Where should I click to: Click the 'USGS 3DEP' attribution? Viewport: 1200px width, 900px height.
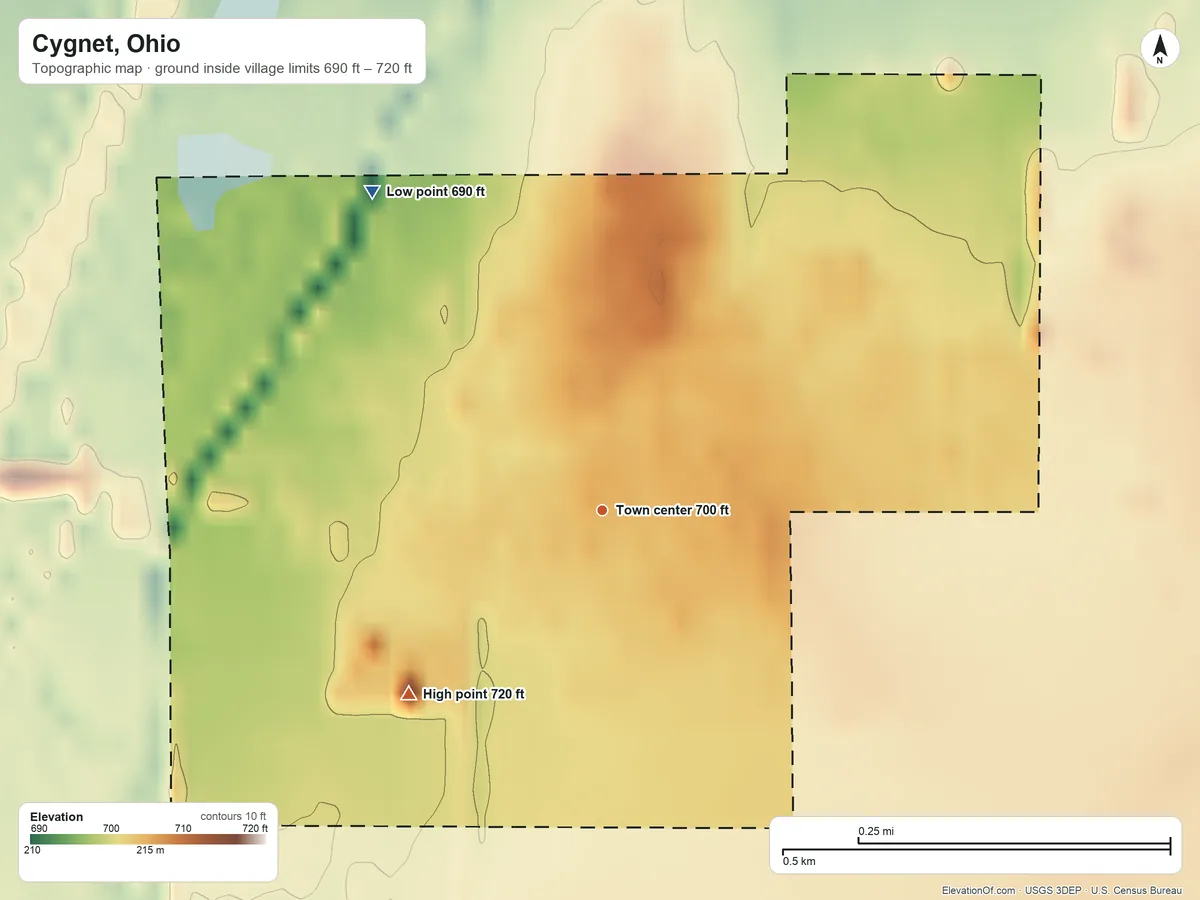tap(1053, 890)
